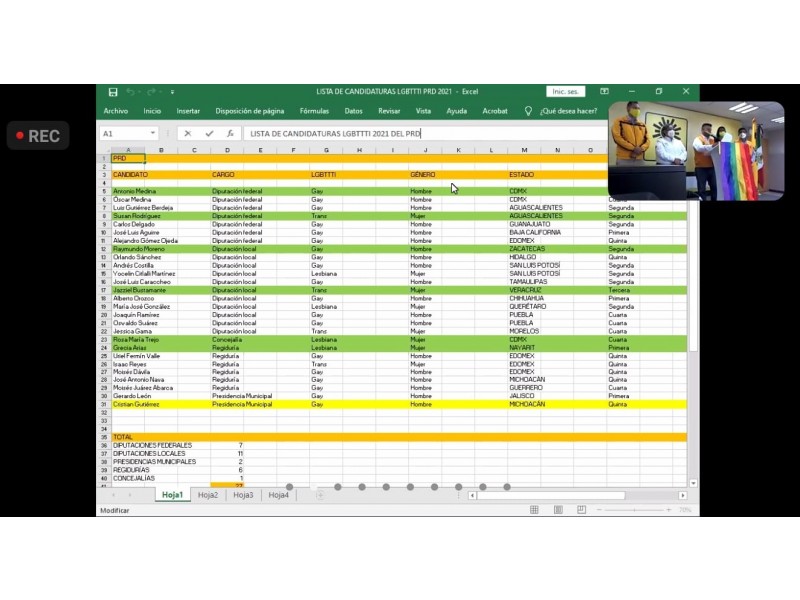This screenshot has height=600, width=800.
Task: Switch to the Revisar tab
Action: (389, 111)
